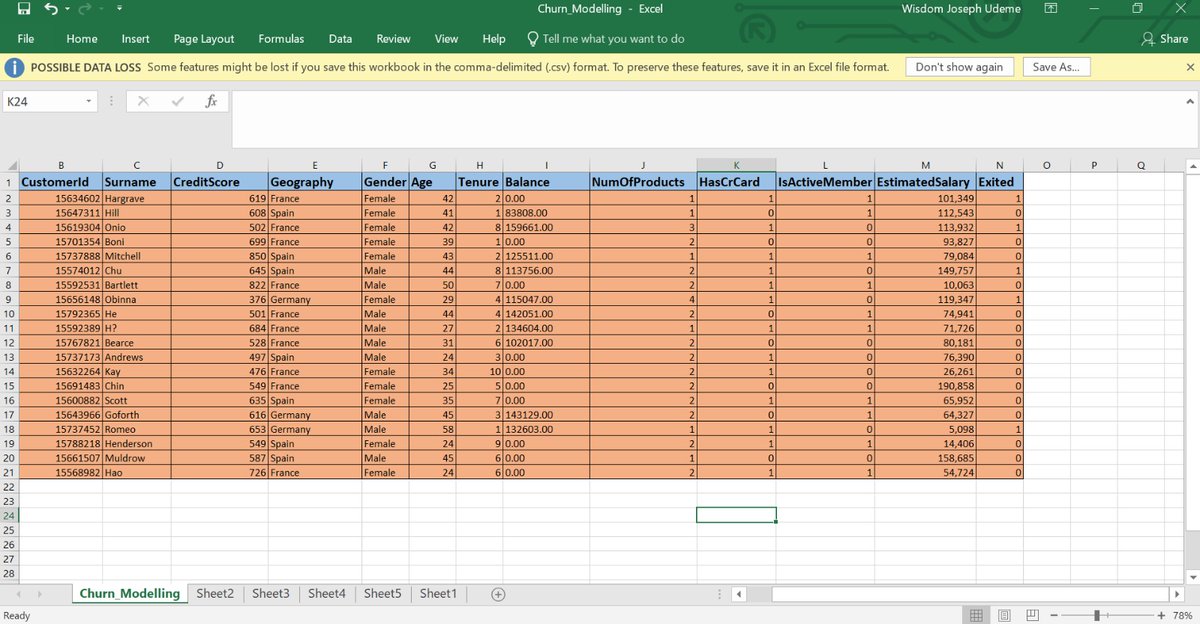The height and width of the screenshot is (624, 1200).
Task: Switch to the Formulas ribbon tab
Action: 281,39
